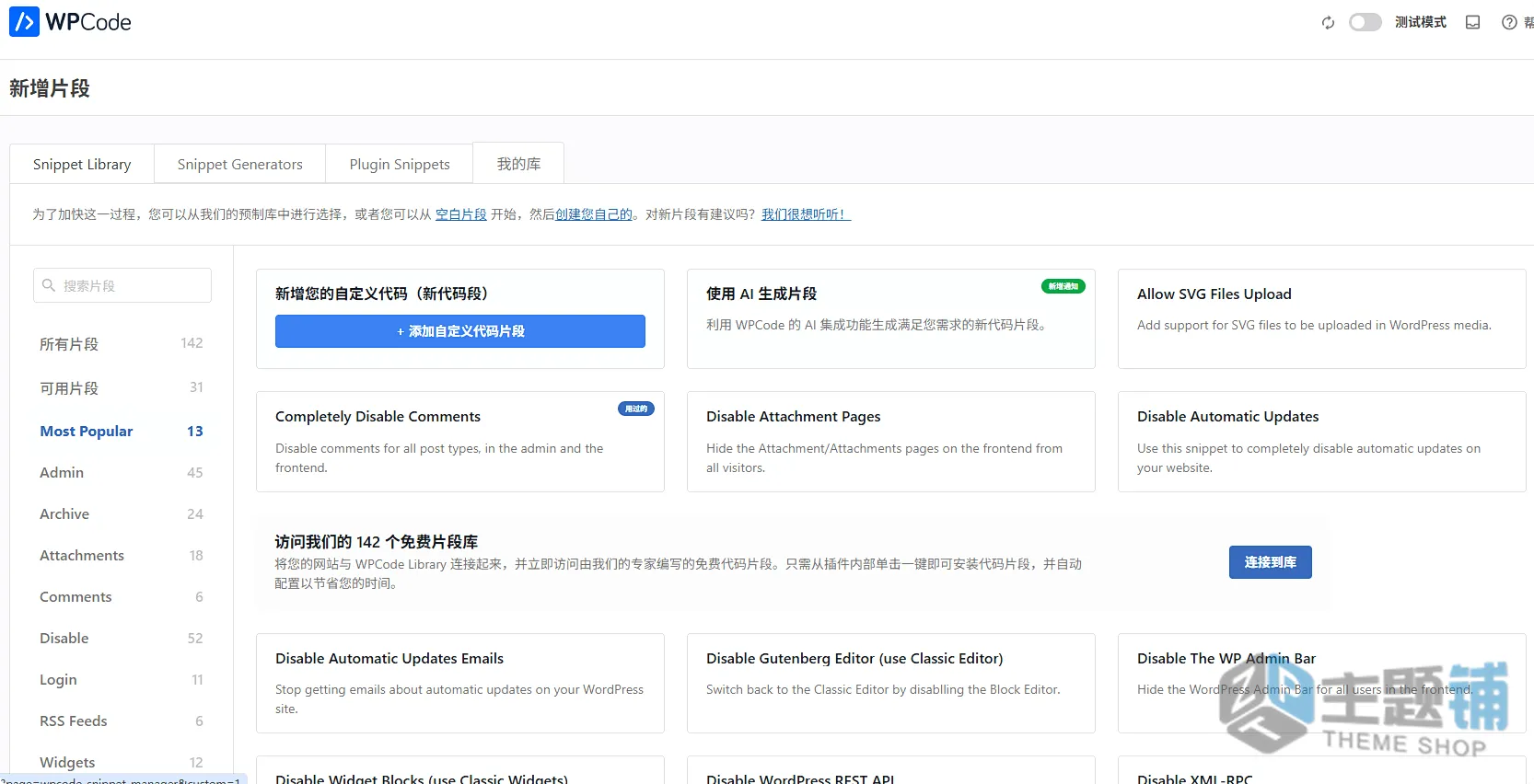The height and width of the screenshot is (784, 1534).
Task: Open the help question mark icon
Action: coord(1508,22)
